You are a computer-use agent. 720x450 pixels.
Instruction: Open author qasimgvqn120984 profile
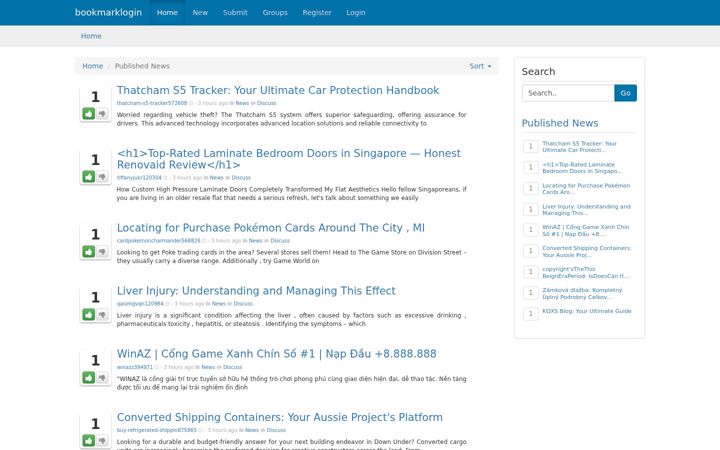tap(140, 304)
